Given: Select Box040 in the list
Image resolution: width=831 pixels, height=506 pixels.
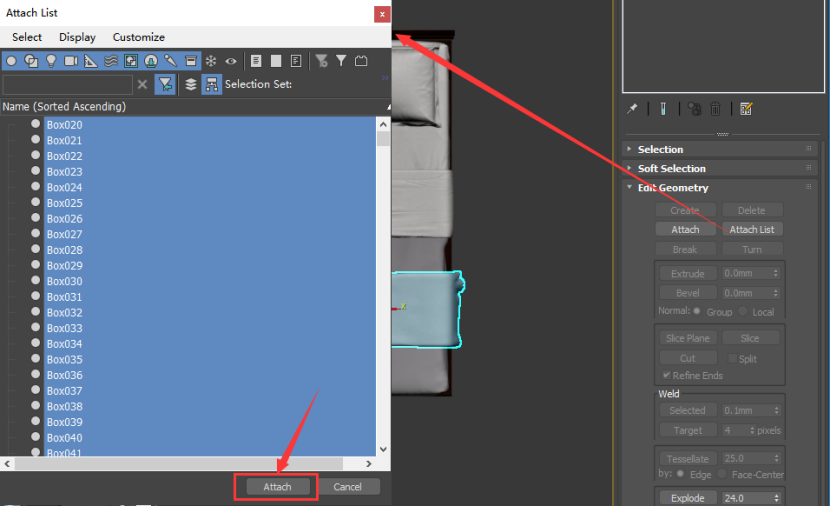Looking at the screenshot, I should click(64, 438).
